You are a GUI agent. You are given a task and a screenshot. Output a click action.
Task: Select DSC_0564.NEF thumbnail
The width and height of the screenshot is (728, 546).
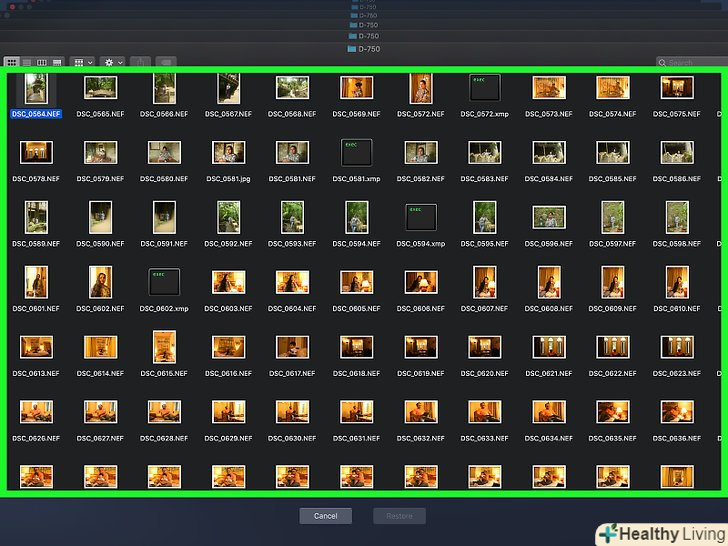pyautogui.click(x=36, y=88)
